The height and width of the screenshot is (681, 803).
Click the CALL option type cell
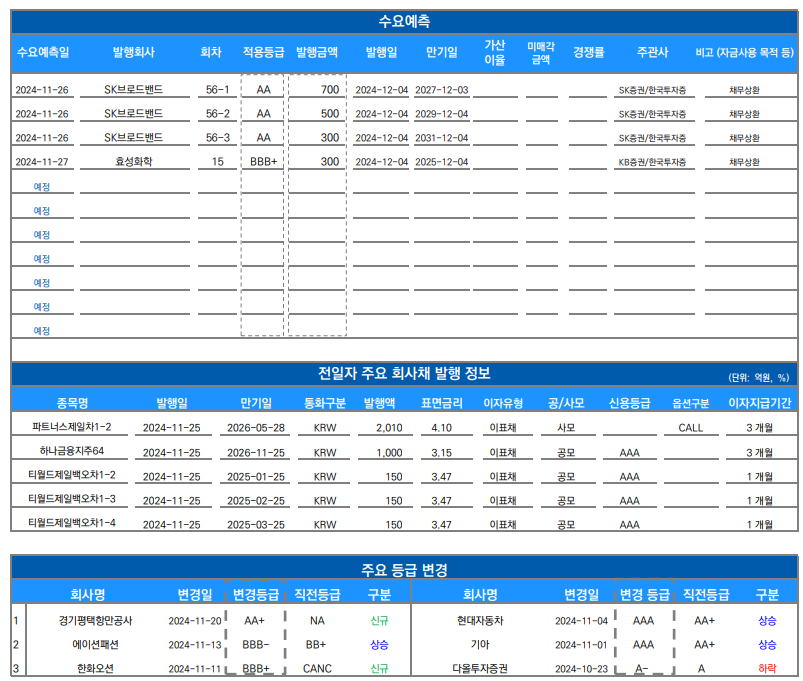690,428
